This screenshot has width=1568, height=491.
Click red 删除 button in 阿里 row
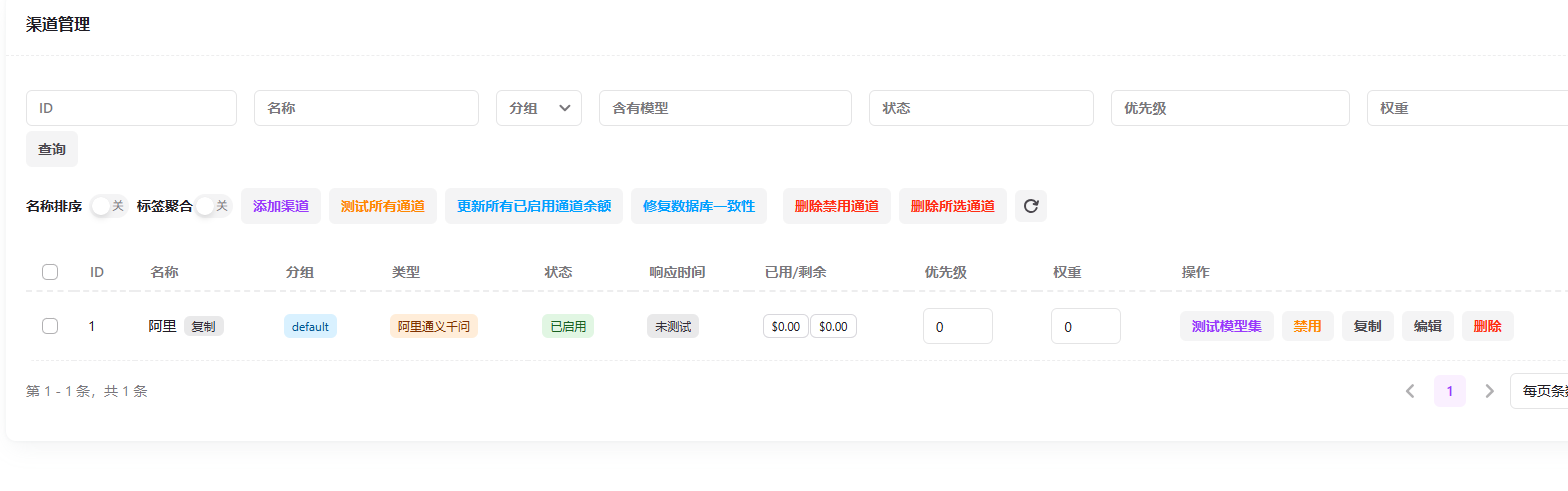(x=1488, y=326)
